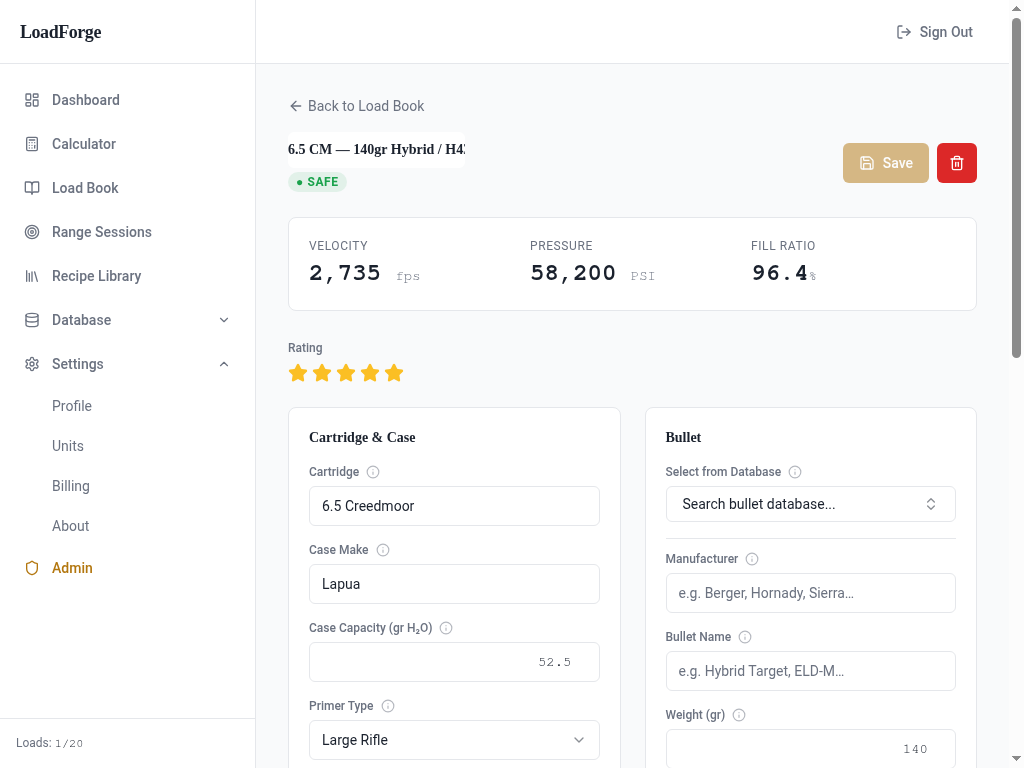Screen dimensions: 1024x768
Task: Click the Dashboard grid icon
Action: click(32, 100)
